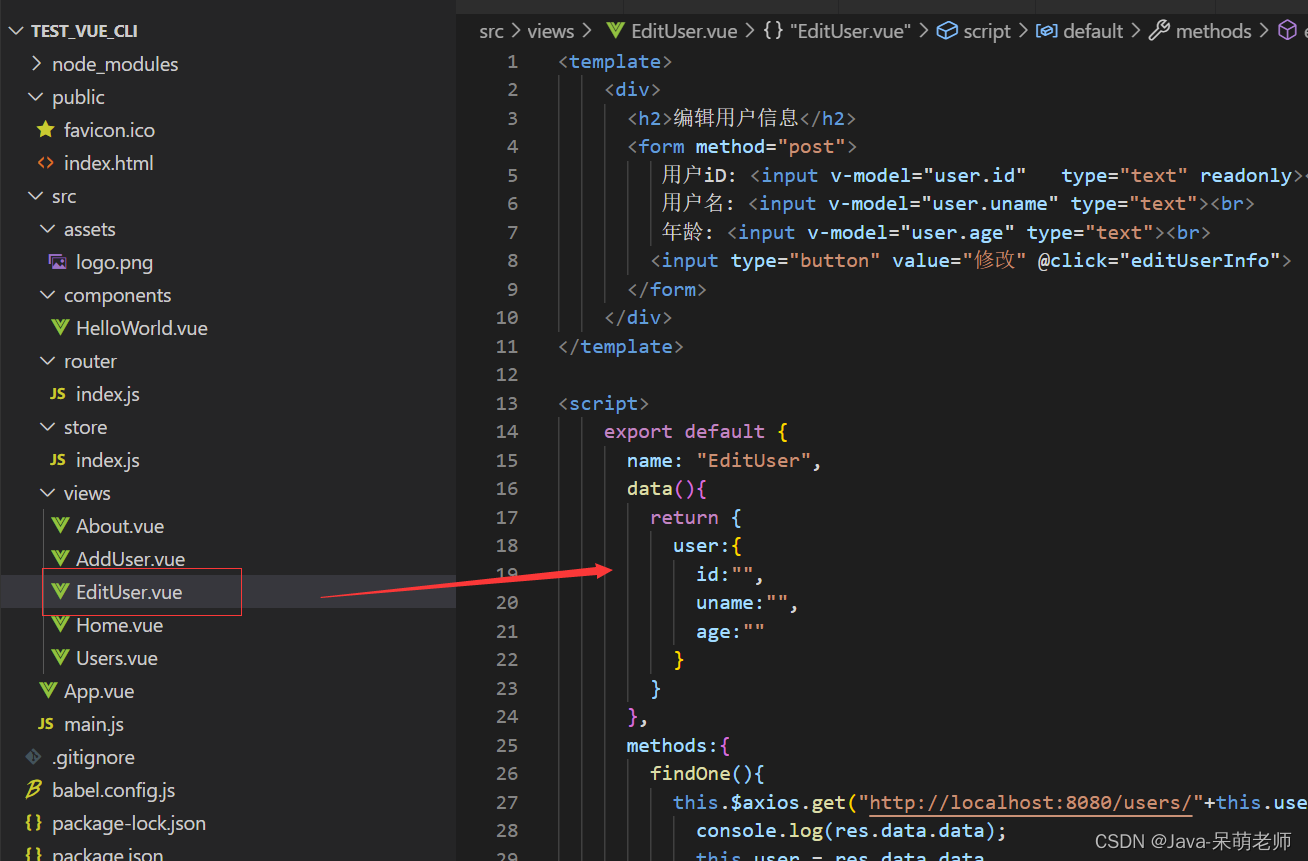This screenshot has width=1308, height=861.
Task: Click the EditUser.vue breadcrumb file segment
Action: 684,31
